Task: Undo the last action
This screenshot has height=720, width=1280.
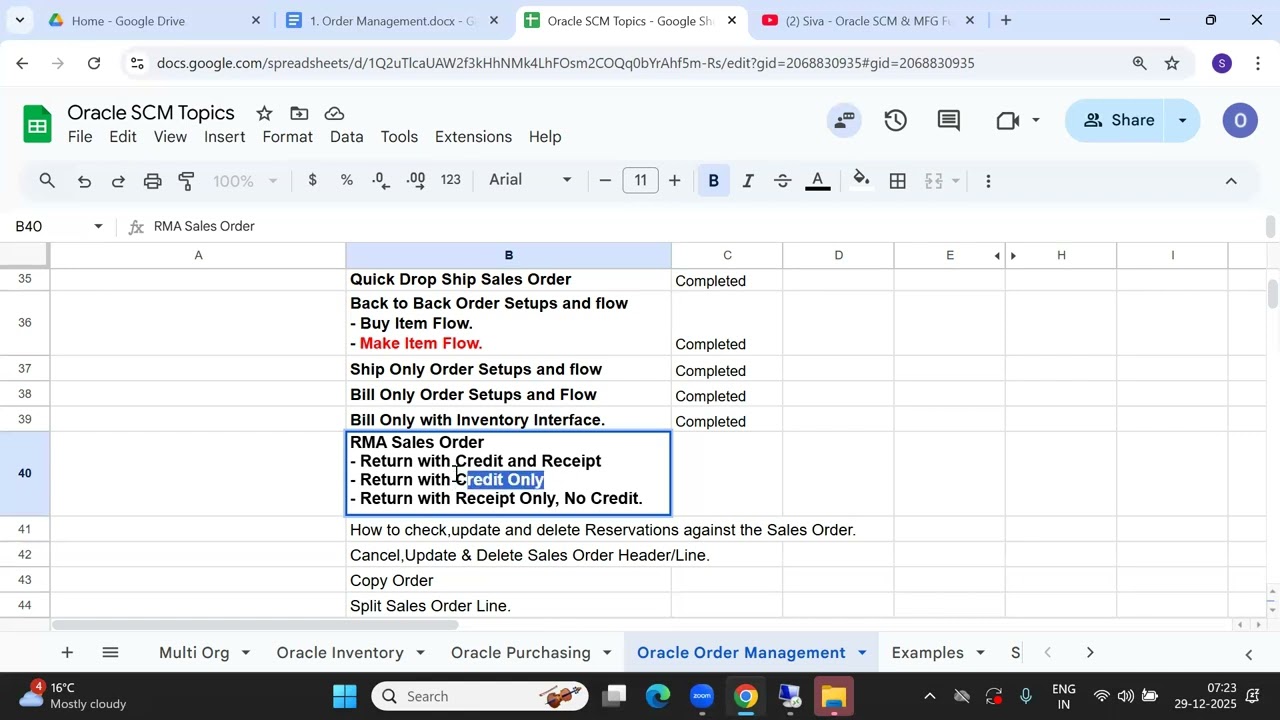Action: coord(84,181)
